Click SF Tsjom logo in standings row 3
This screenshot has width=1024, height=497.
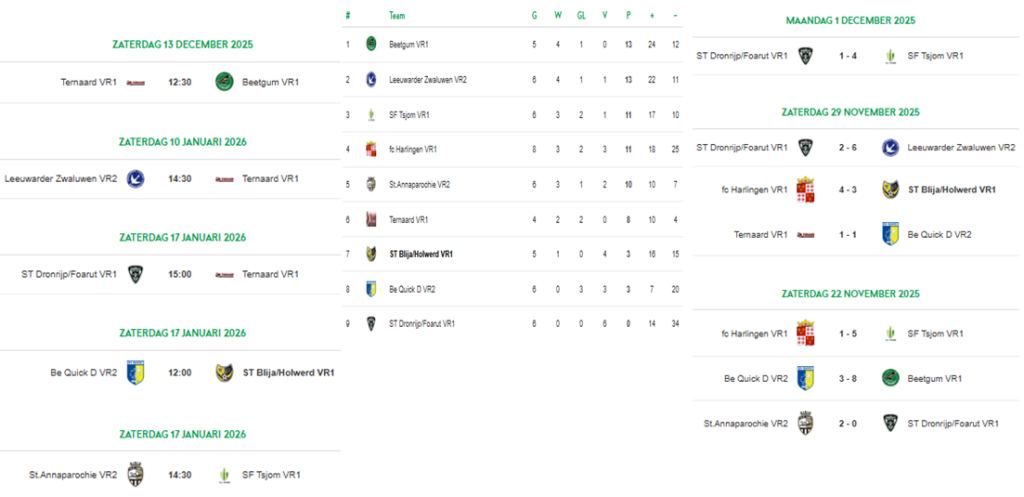point(371,114)
